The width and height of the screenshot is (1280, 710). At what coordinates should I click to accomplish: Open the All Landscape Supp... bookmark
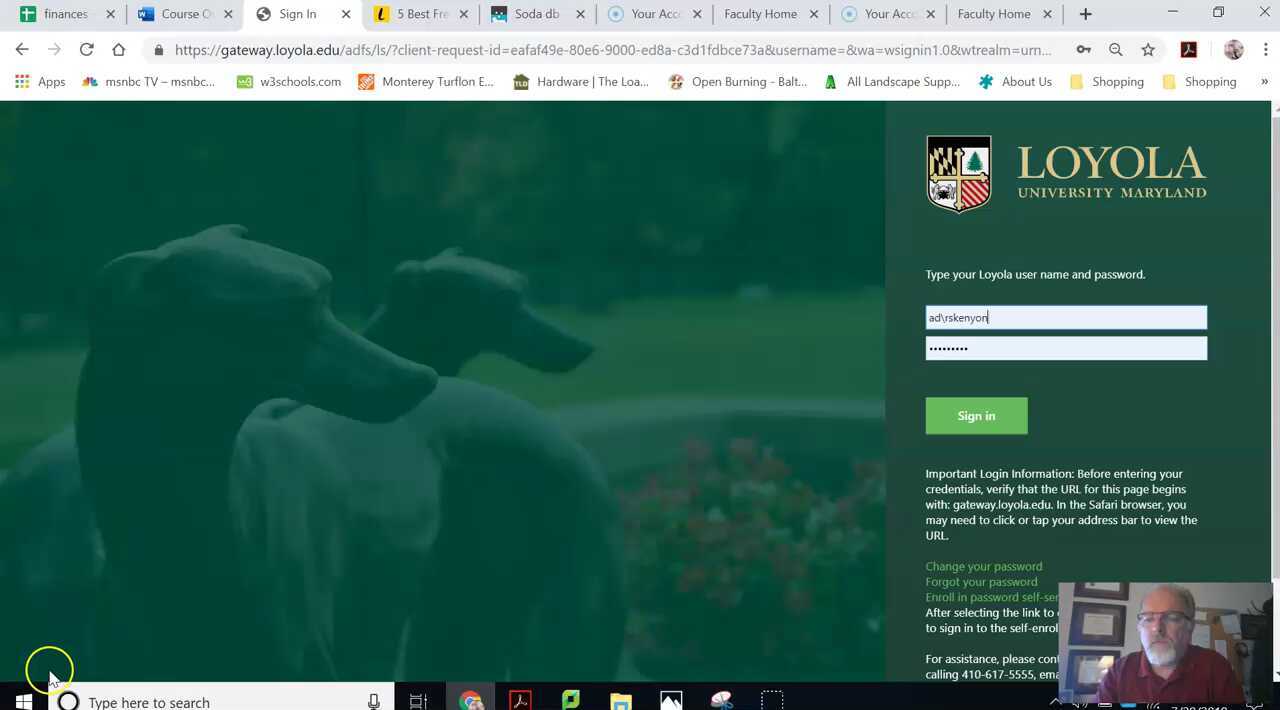tap(892, 82)
